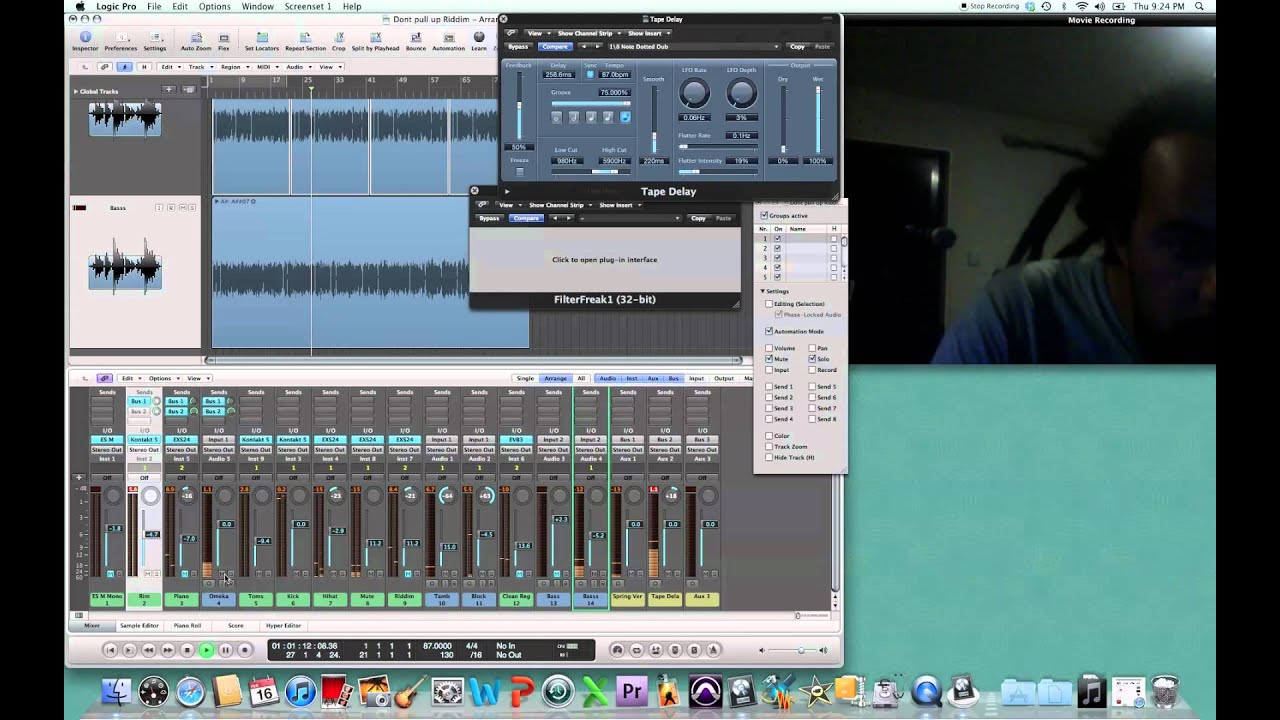Open Premiere Pro from the Dock
This screenshot has height=720, width=1280.
click(x=631, y=692)
